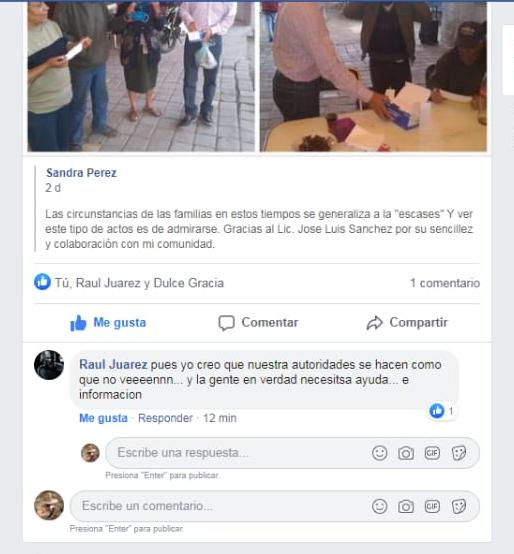Toggle Me gusta on the post

pos(108,323)
